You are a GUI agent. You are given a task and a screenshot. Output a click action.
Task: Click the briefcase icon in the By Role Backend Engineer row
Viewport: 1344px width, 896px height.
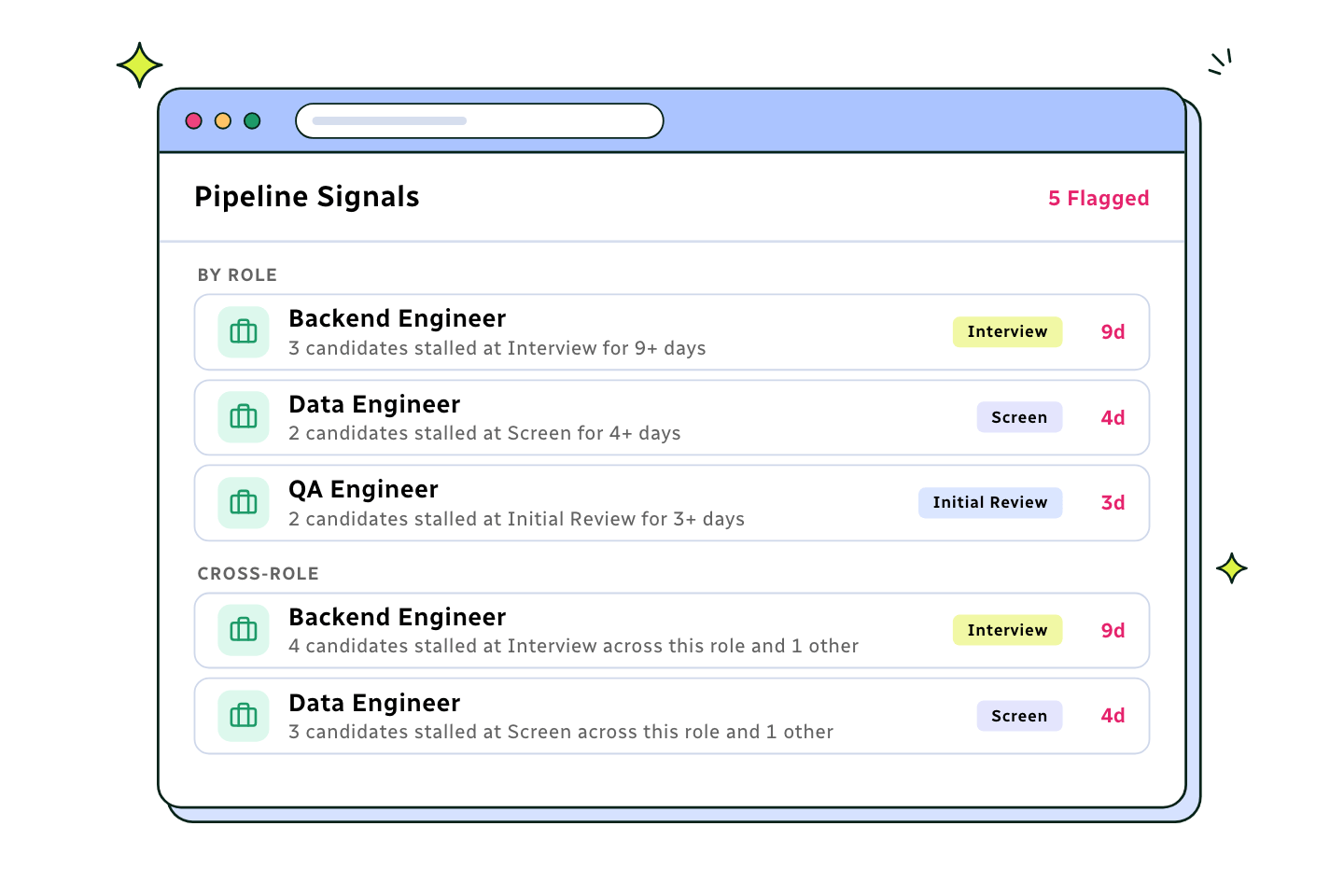pos(244,332)
